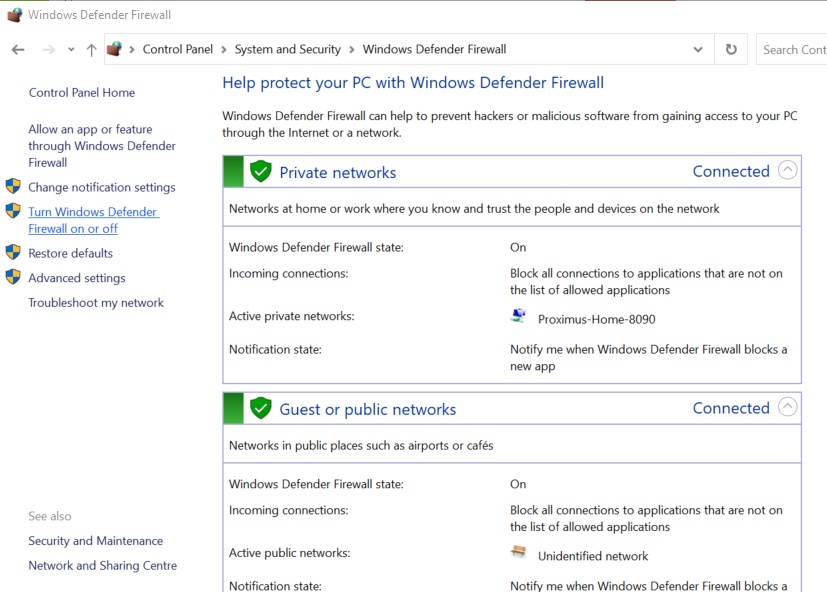The image size is (827, 592).
Task: Click the shield icon next to Restore defaults
Action: coord(13,252)
